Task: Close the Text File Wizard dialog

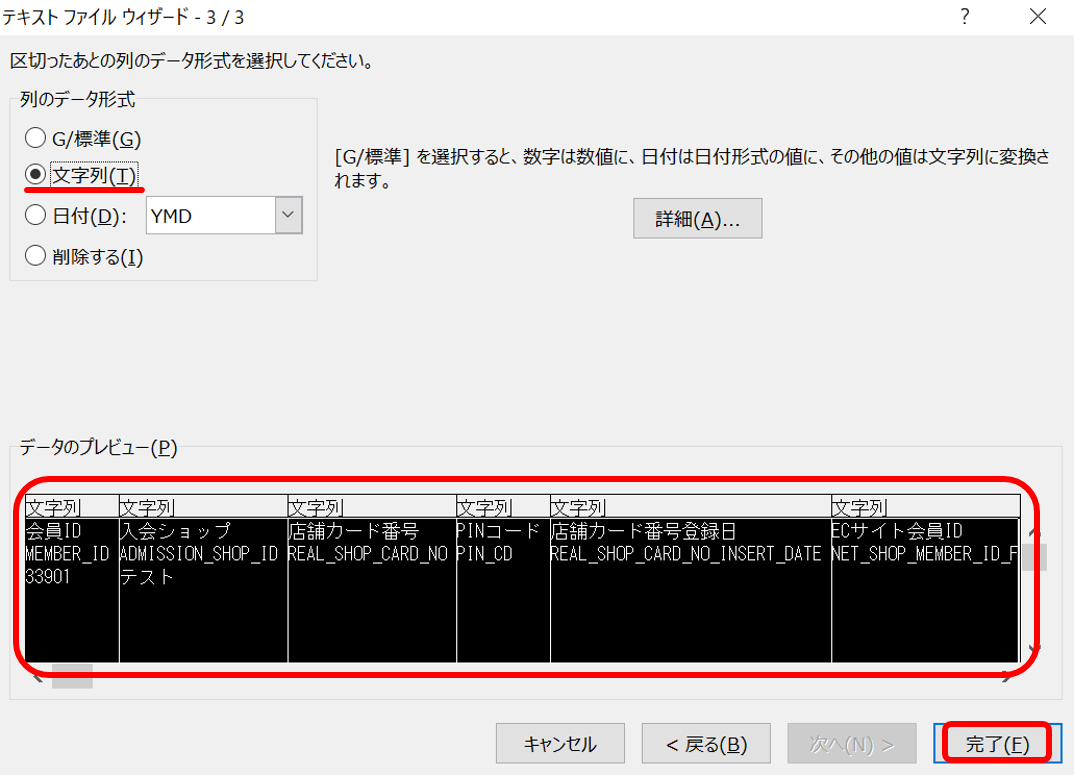Action: click(1038, 17)
